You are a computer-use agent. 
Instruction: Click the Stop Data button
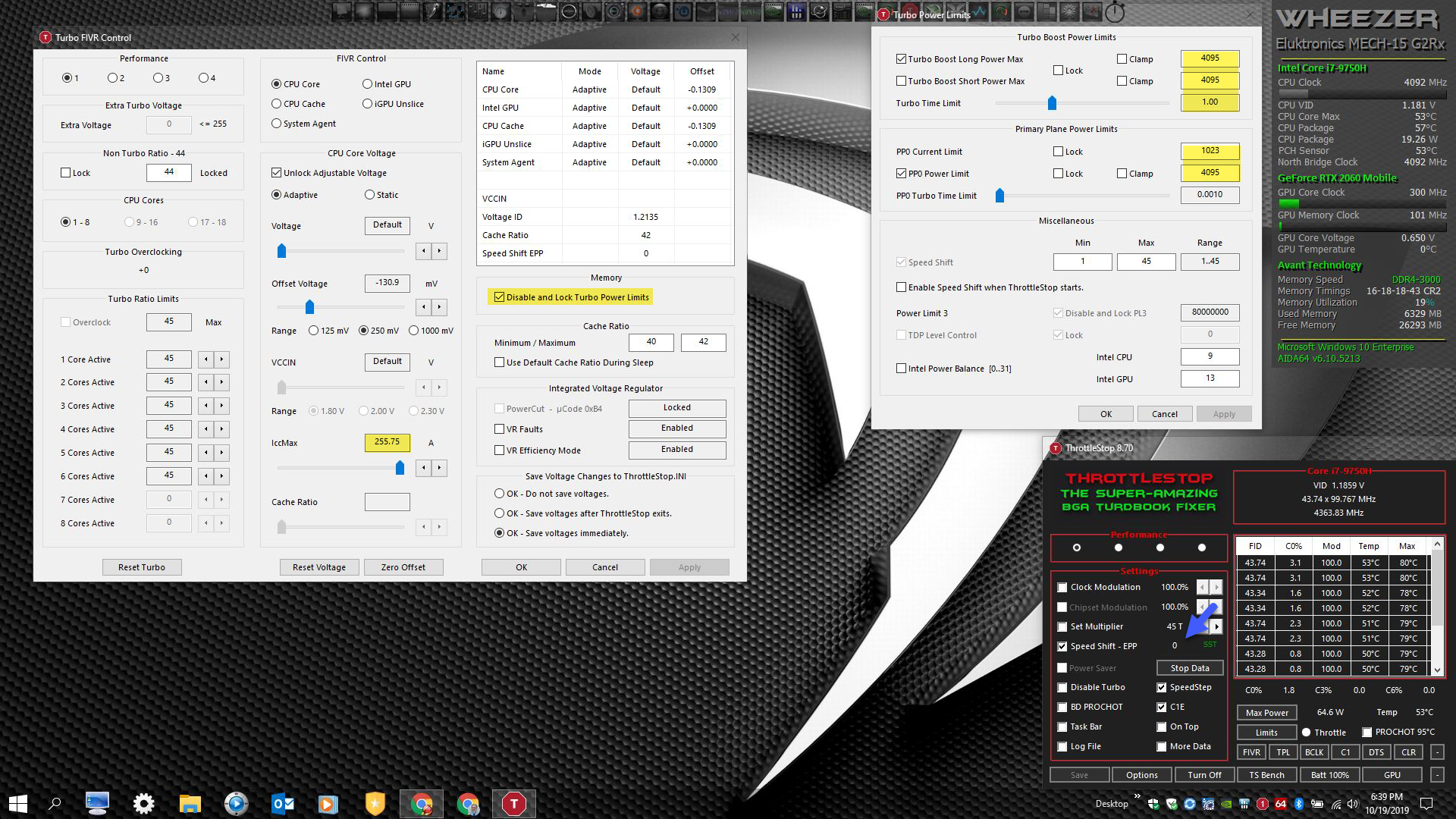click(1190, 668)
